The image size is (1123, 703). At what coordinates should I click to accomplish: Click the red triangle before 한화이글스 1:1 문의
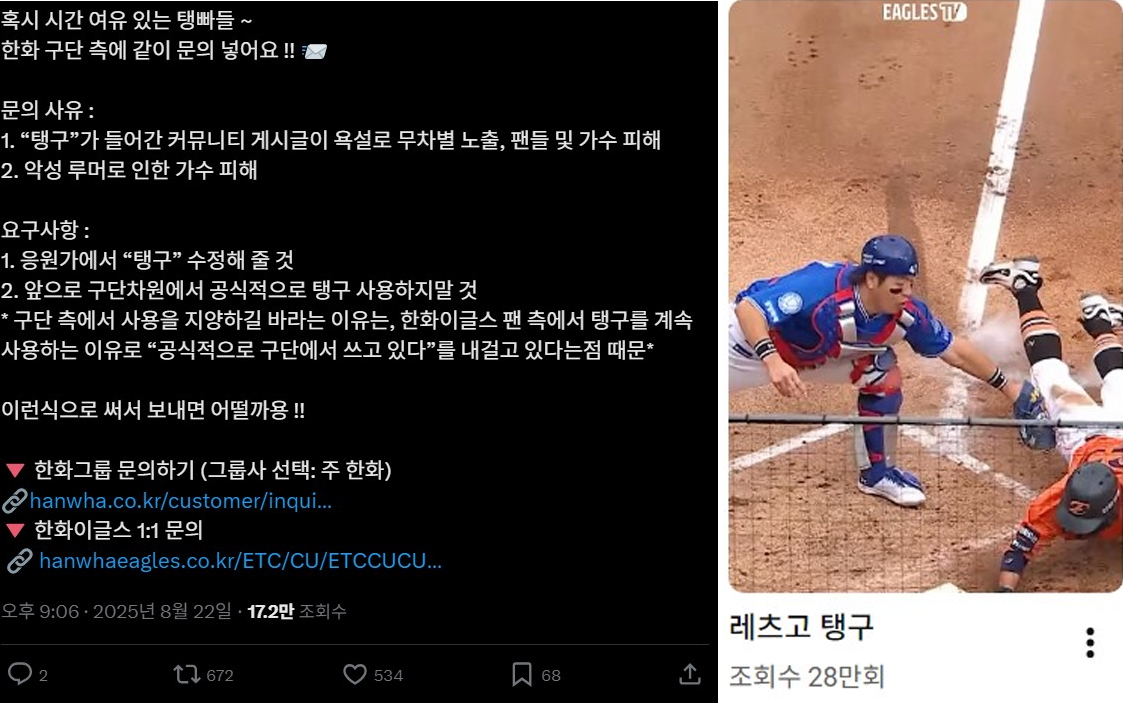[x=16, y=530]
